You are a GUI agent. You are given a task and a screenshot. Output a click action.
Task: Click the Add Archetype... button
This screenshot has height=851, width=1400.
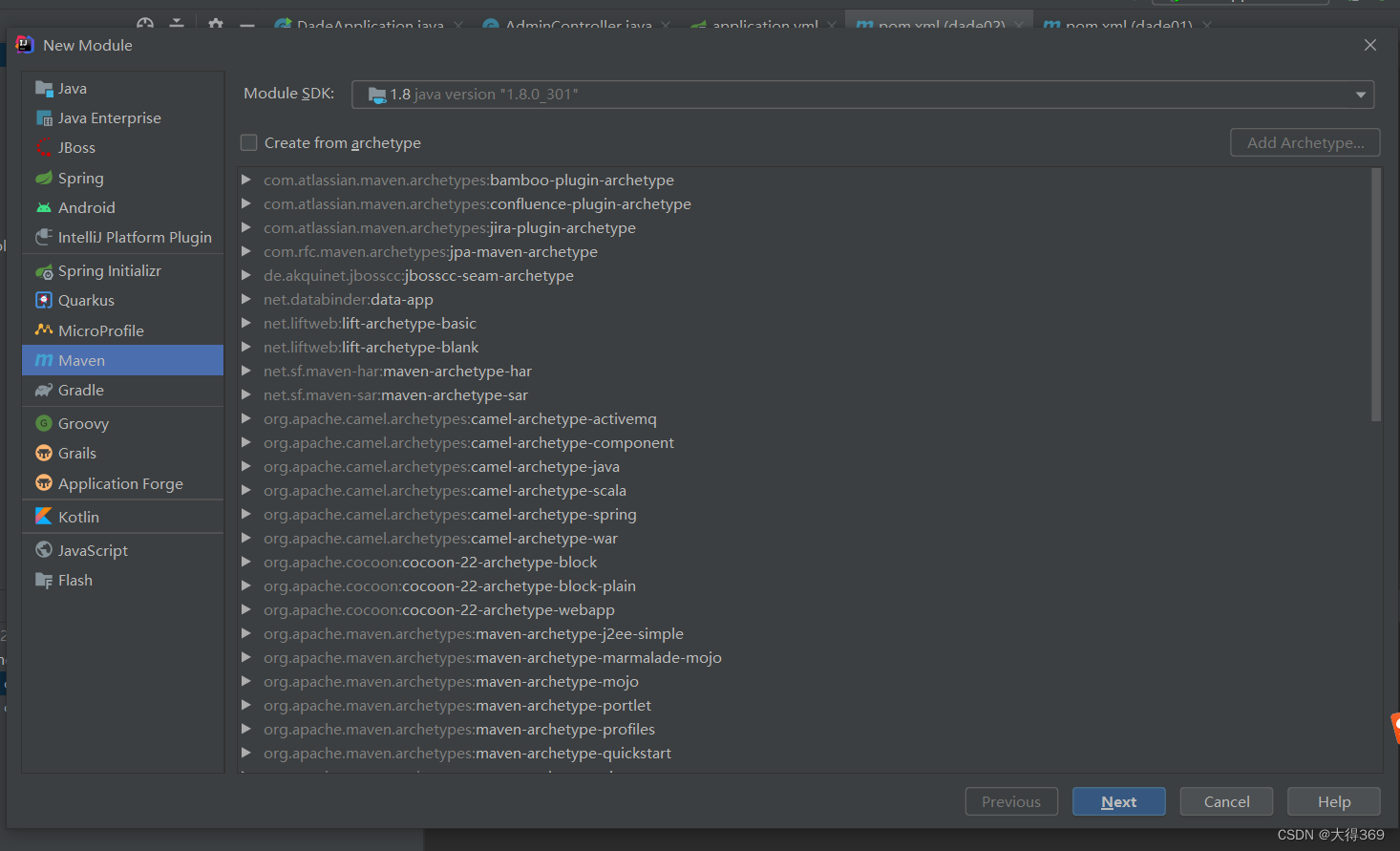(x=1305, y=142)
